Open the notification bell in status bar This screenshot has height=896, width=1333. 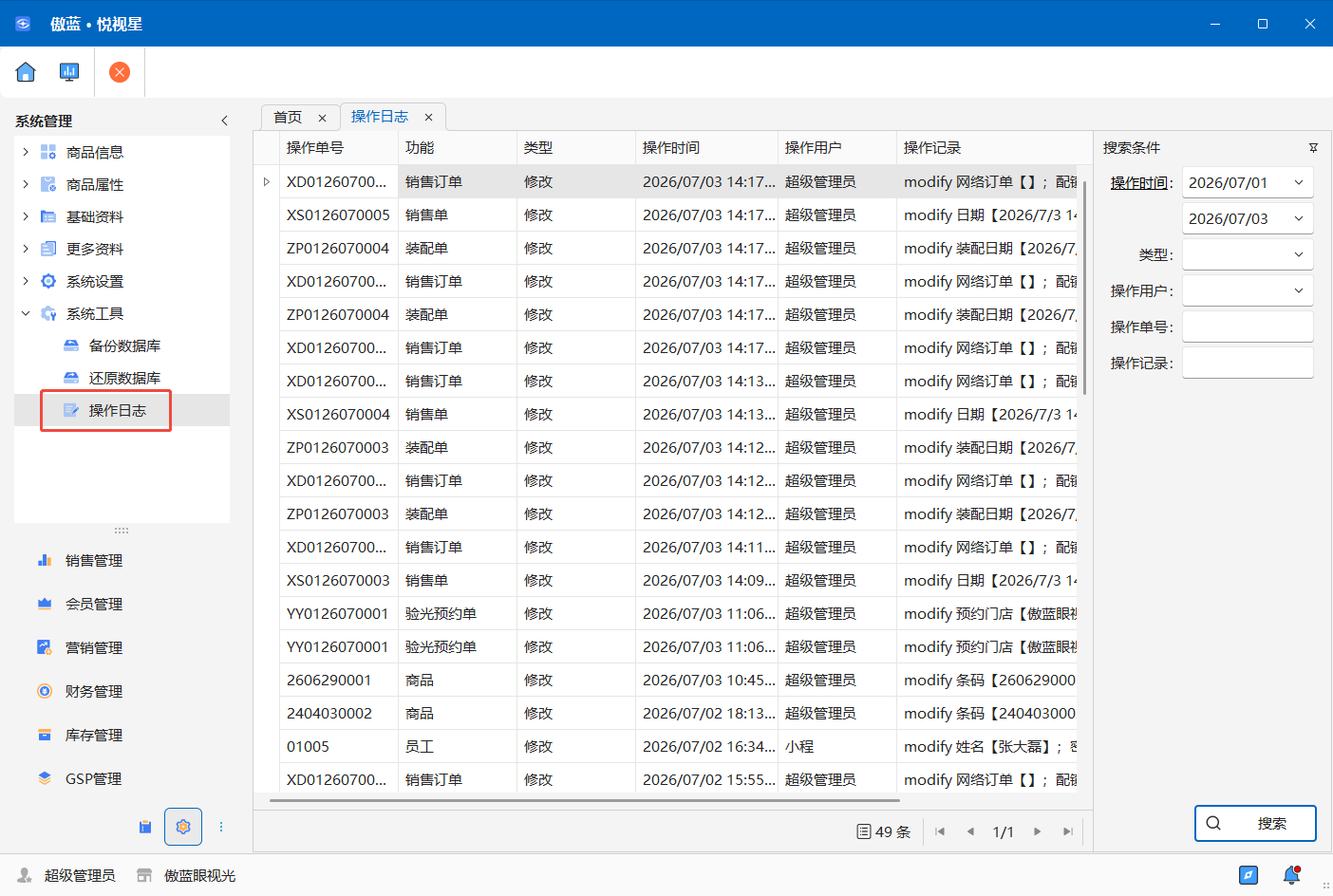click(1291, 875)
